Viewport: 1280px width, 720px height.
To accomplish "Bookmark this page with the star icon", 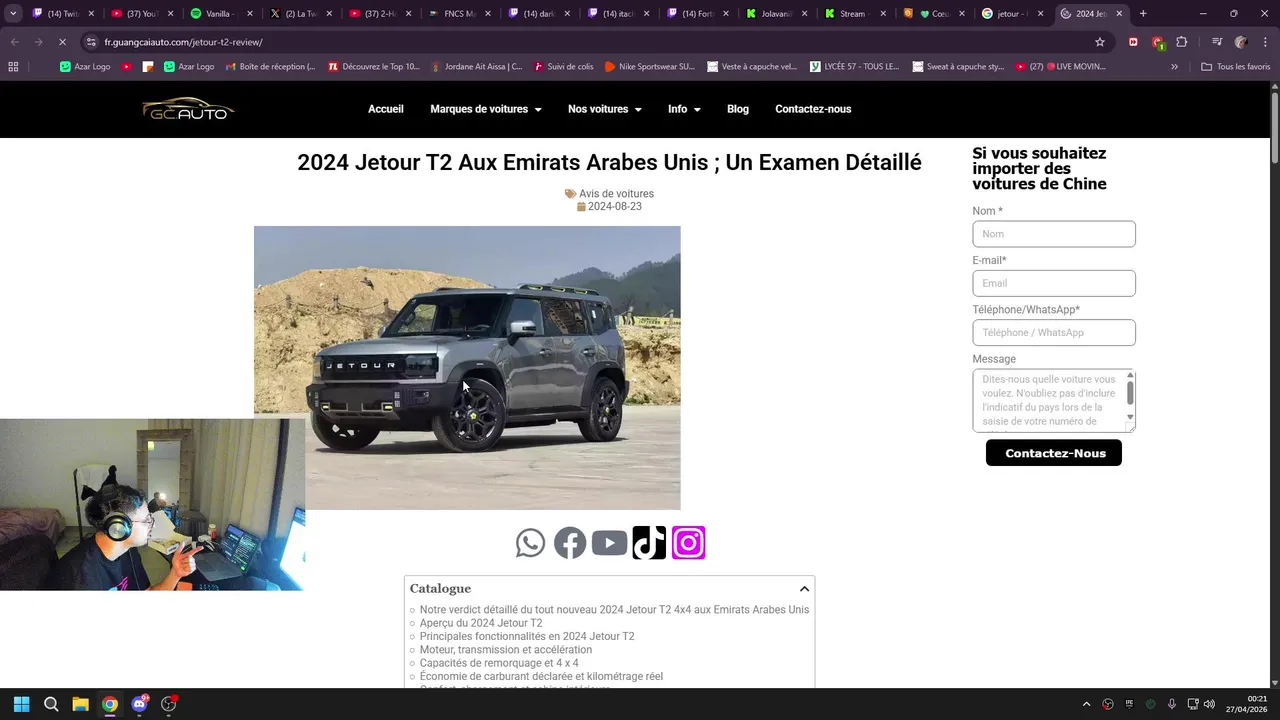I will coord(1100,42).
